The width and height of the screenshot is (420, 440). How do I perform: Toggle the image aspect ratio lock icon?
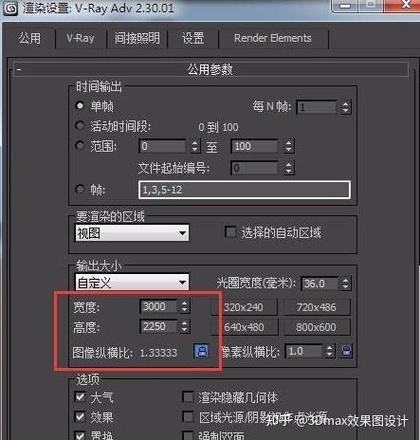pos(201,351)
